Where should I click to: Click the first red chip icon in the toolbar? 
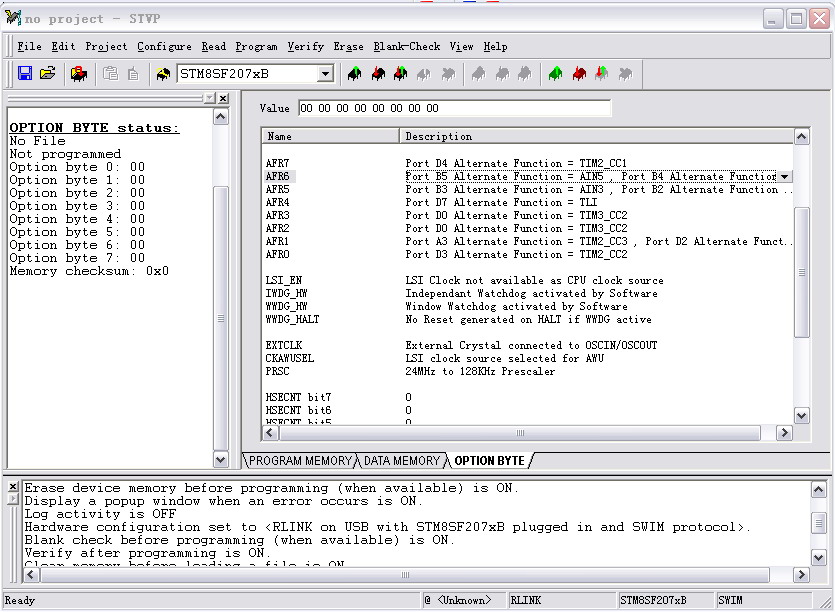pyautogui.click(x=378, y=74)
